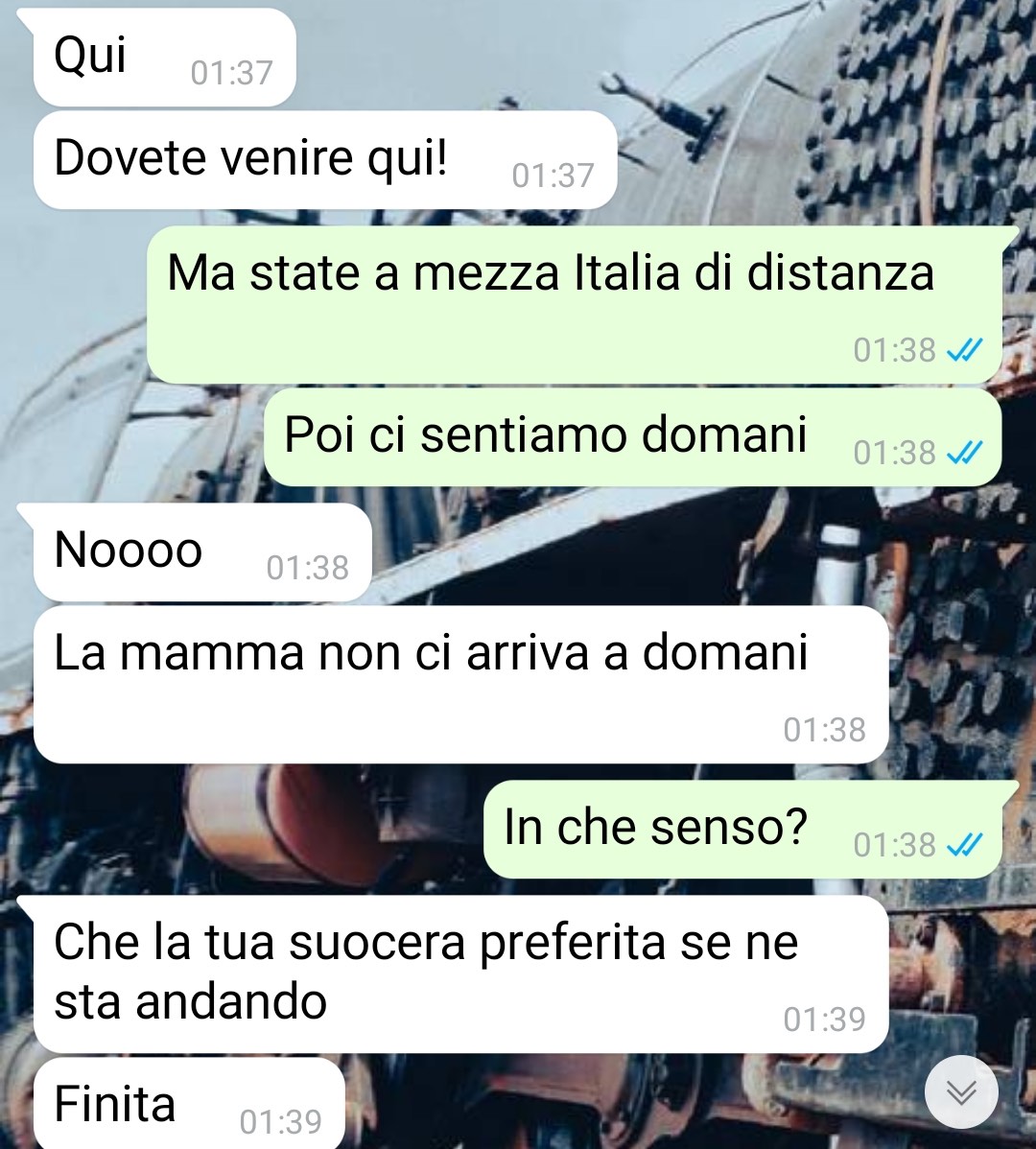
Task: Select the 'Noooo' message bubble
Action: pos(203,552)
